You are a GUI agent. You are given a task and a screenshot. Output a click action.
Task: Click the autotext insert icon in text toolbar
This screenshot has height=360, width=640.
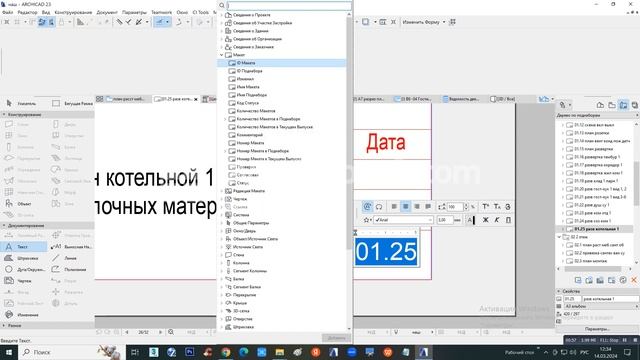[367, 207]
